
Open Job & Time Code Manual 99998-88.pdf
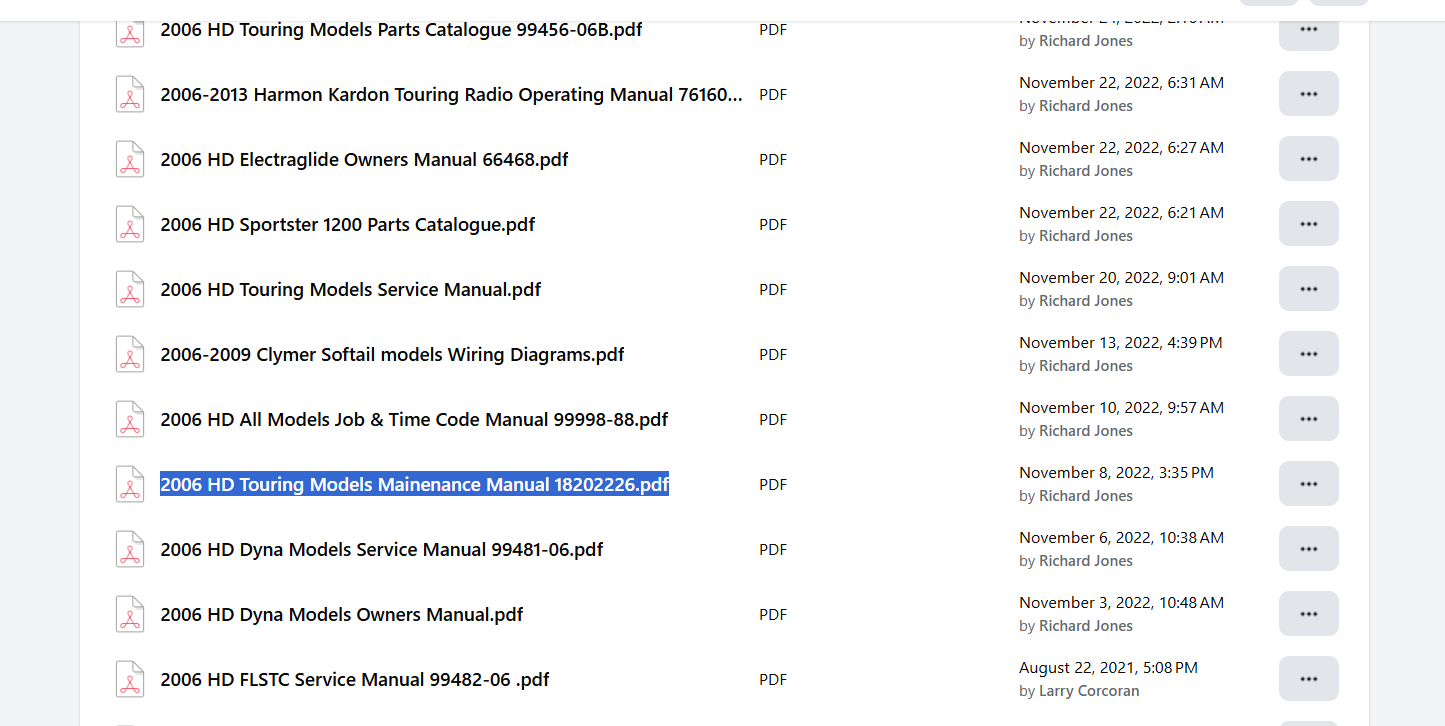click(414, 420)
